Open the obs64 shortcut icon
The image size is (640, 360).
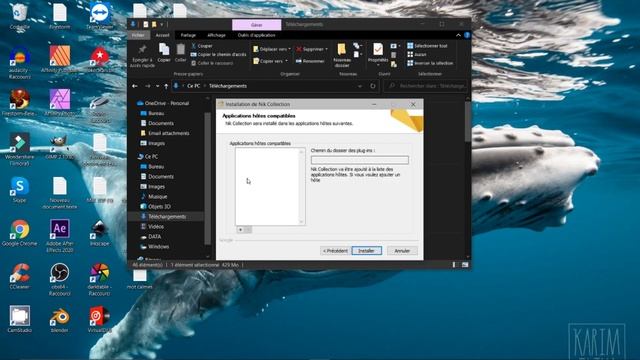click(60, 280)
